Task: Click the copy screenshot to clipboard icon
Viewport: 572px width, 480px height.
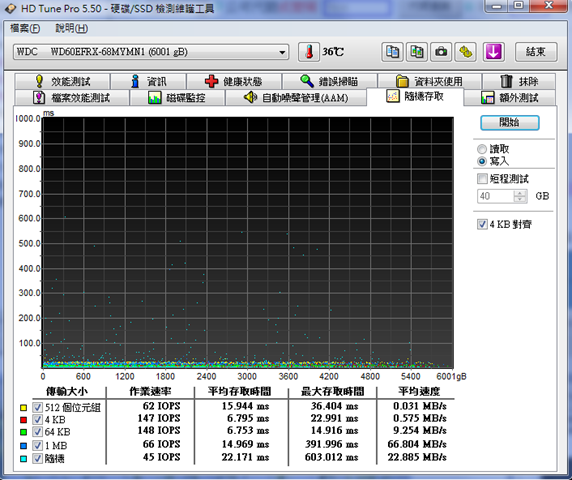Action: coord(417,52)
